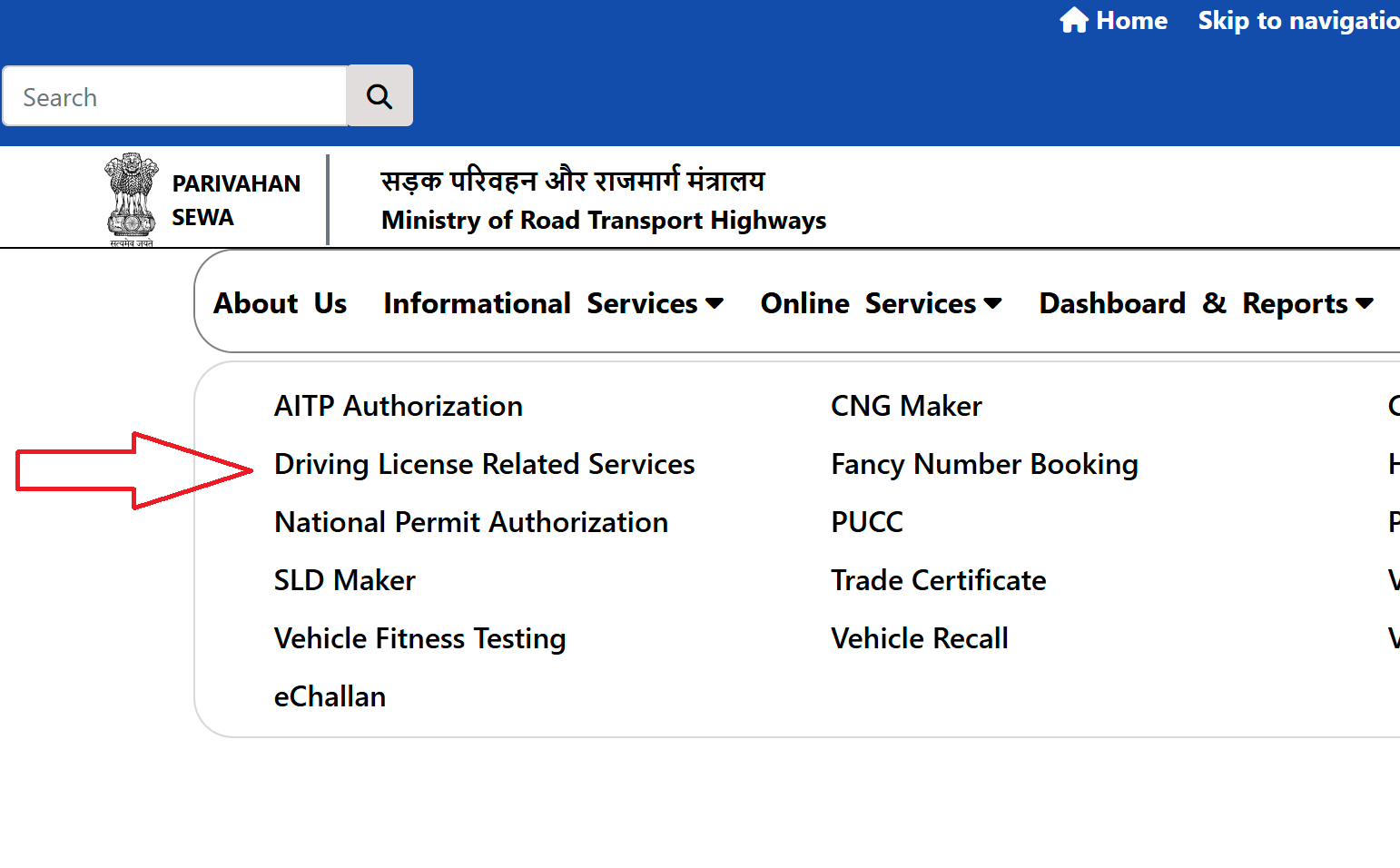Screen dimensions: 1400x868
Task: Open eChallan
Action: 330,696
